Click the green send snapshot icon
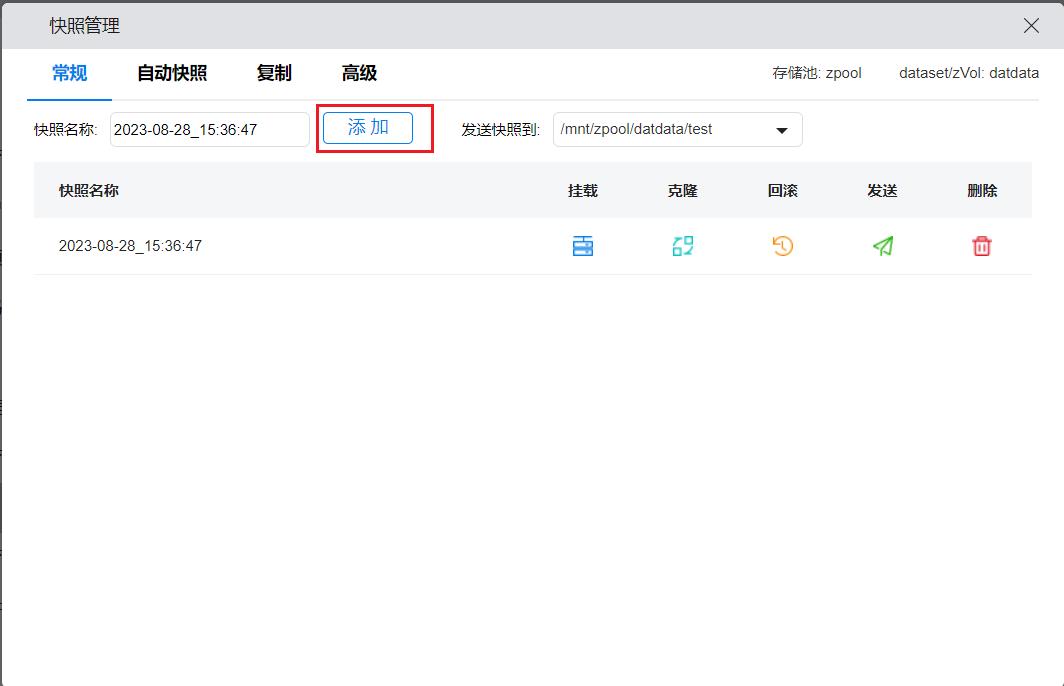 pos(882,246)
